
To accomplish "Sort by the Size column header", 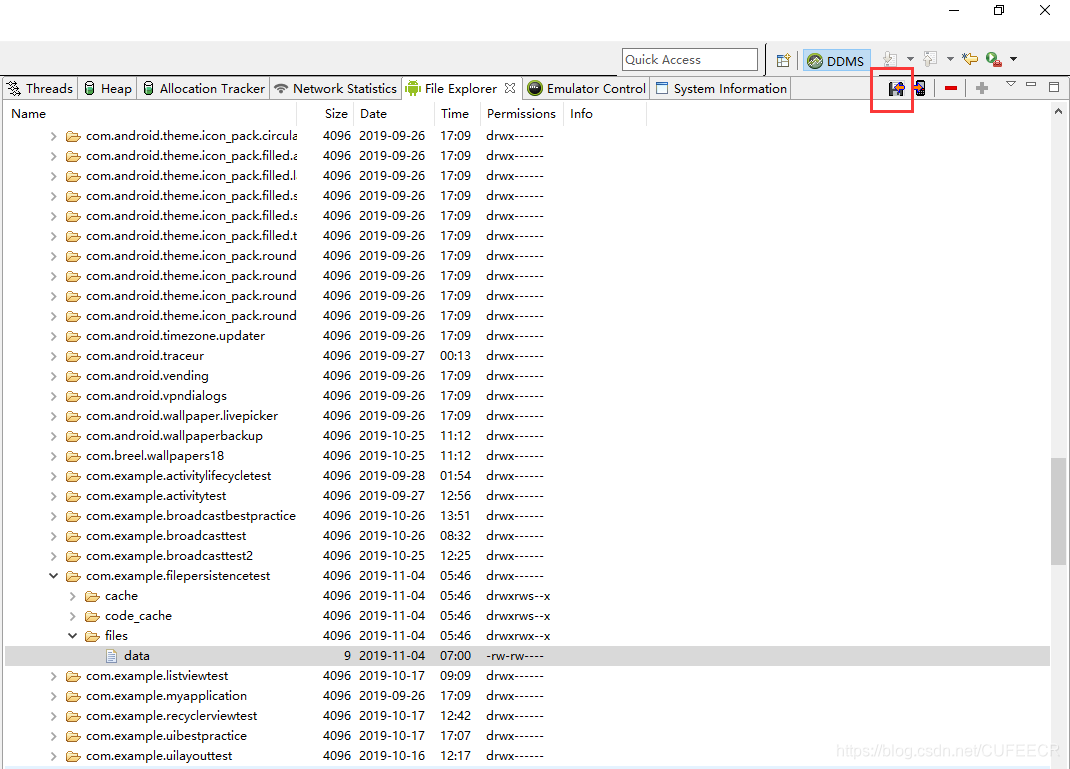I will [336, 114].
